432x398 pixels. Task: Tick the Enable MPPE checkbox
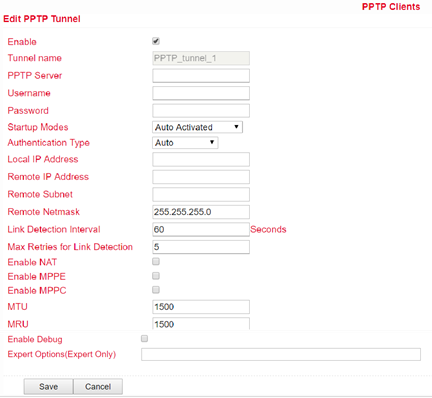[156, 276]
